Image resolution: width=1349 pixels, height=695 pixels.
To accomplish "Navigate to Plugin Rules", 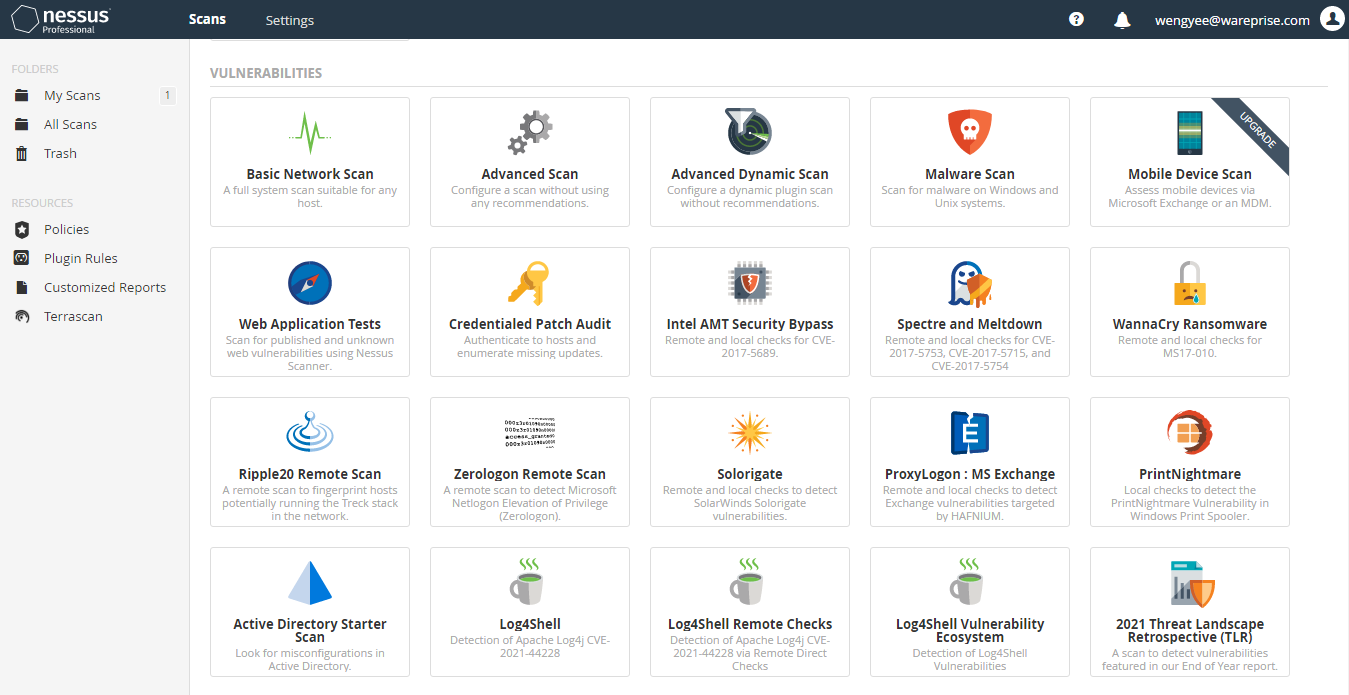I will coord(80,259).
